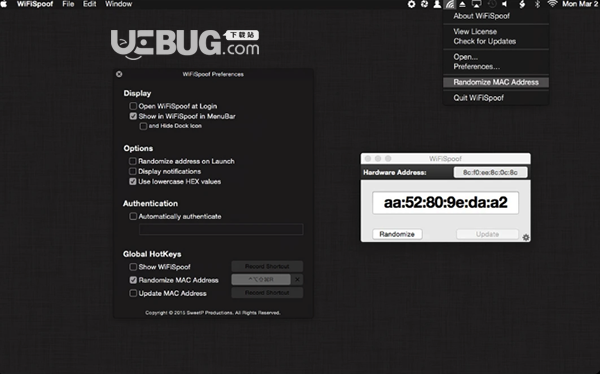Click Record Shortcut for Show WiFiSpoof
The width and height of the screenshot is (600, 374).
click(x=267, y=266)
